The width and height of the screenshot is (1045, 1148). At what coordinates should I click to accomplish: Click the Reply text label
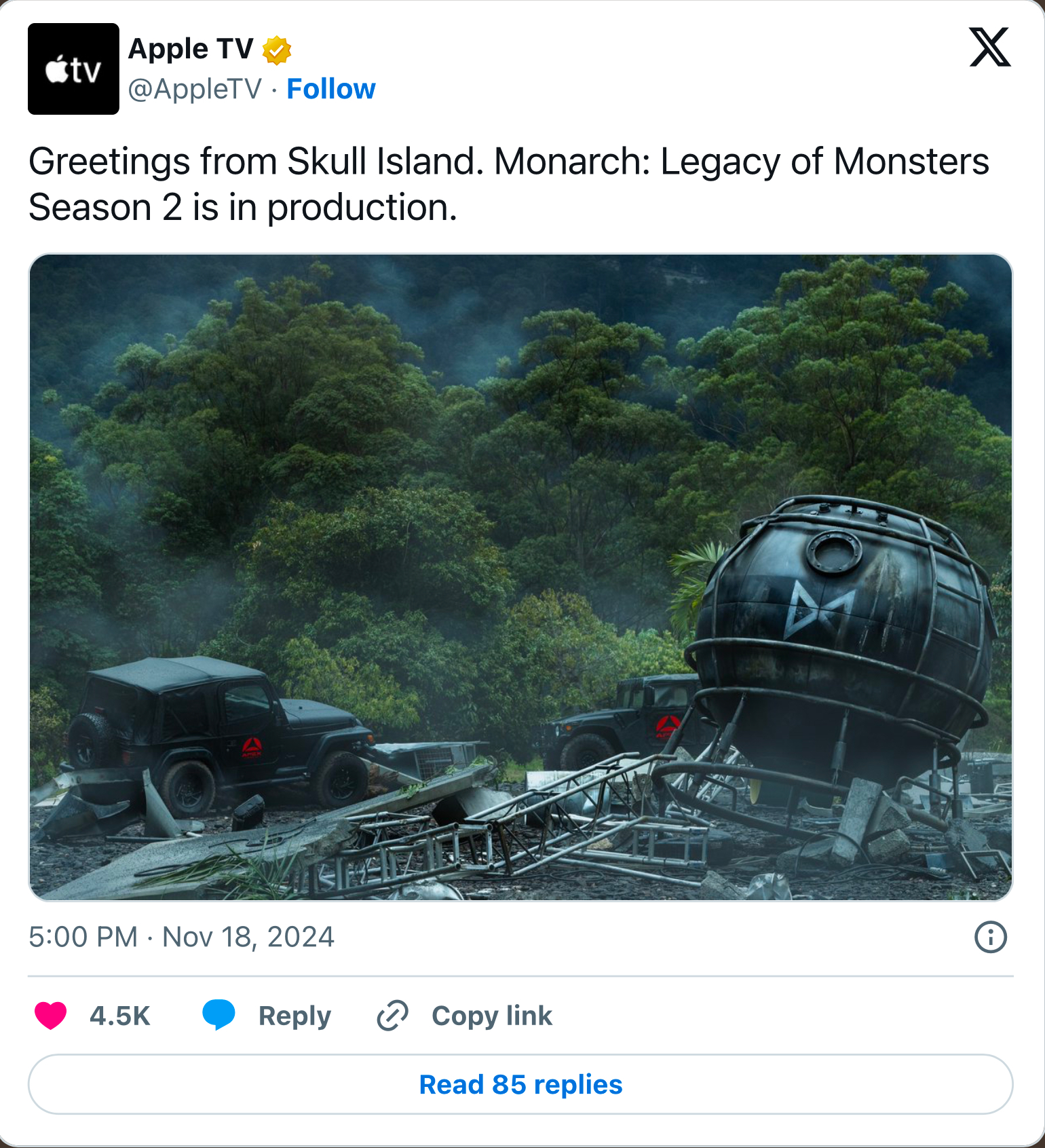click(294, 1016)
